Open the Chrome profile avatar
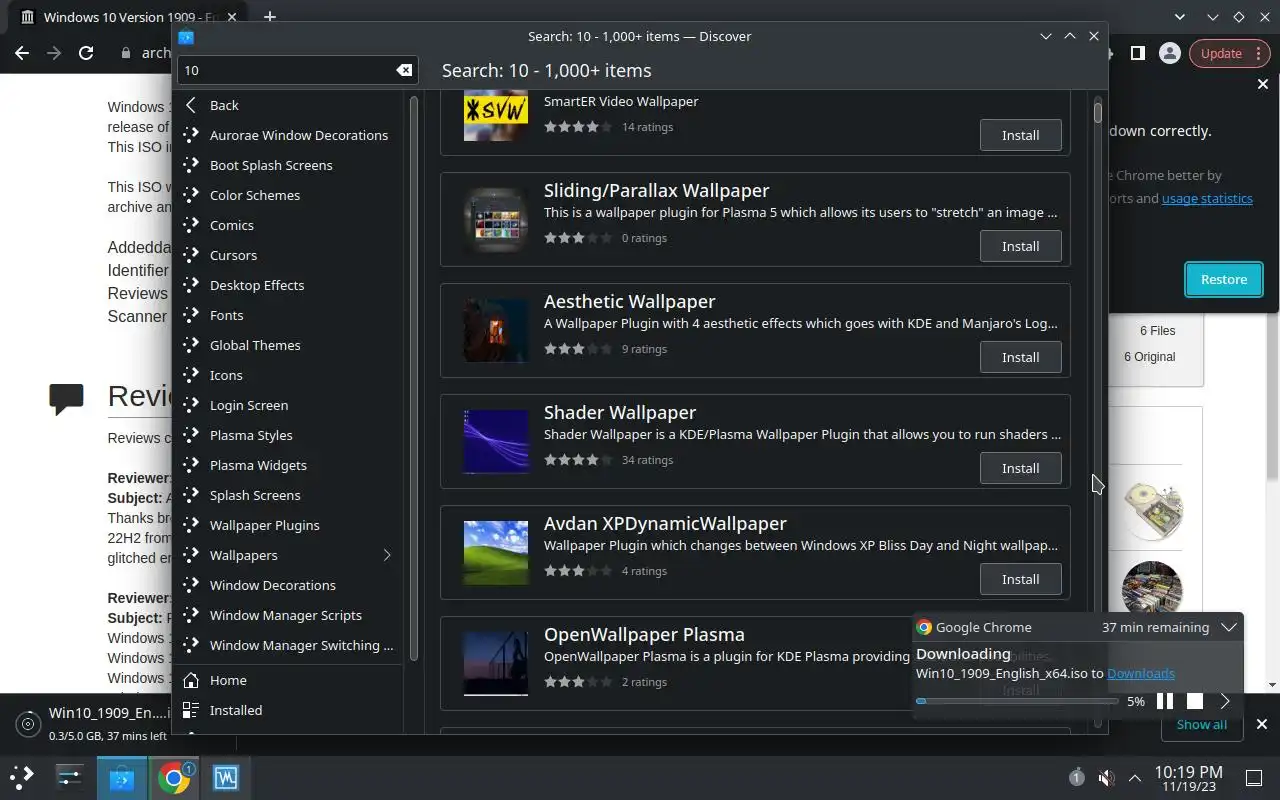The image size is (1280, 800). [1169, 53]
